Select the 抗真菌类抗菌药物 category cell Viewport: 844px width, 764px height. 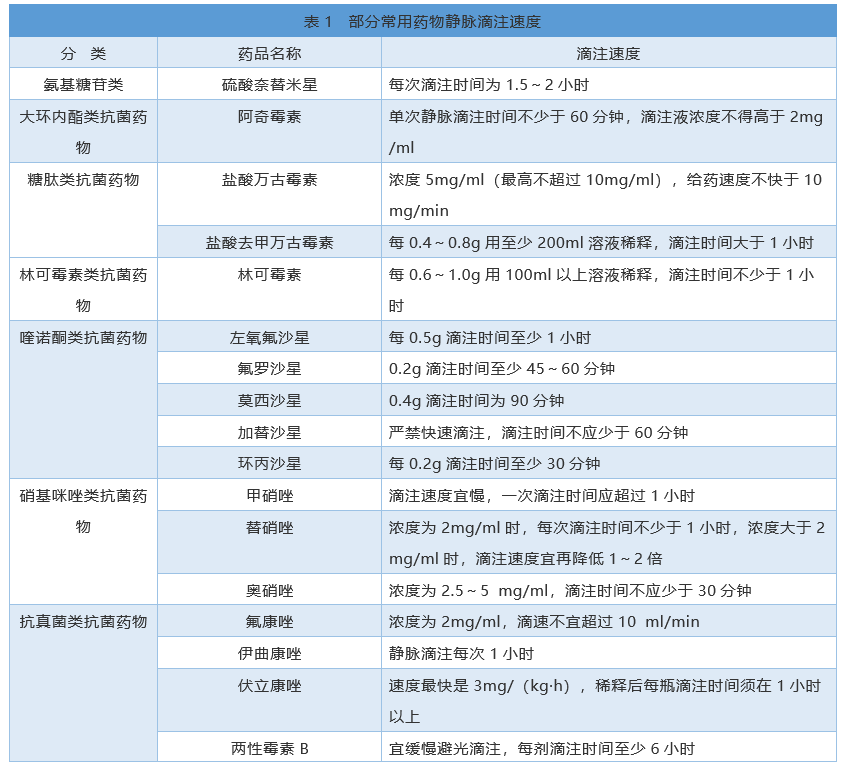click(x=83, y=683)
